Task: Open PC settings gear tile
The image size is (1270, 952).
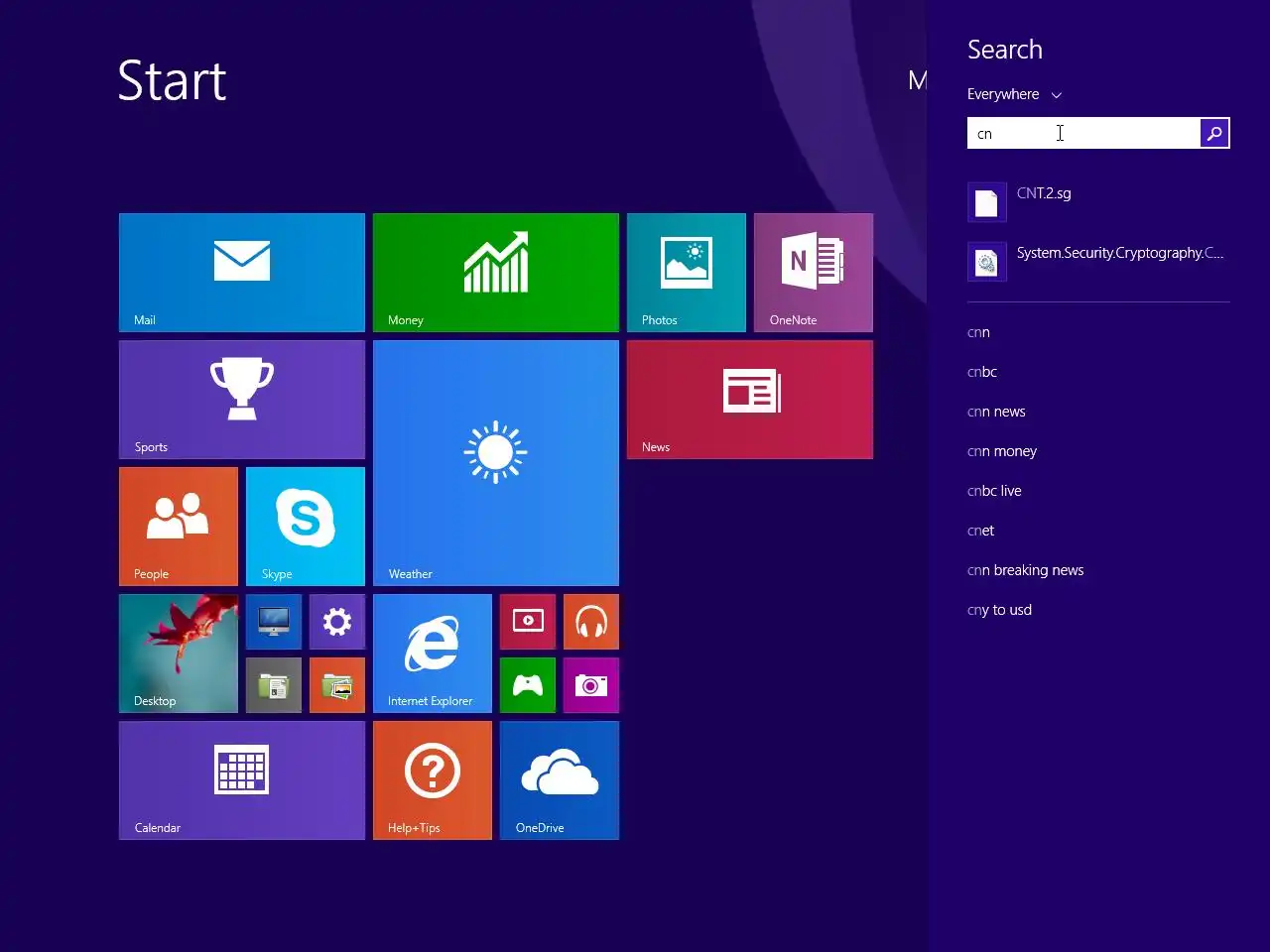Action: (337, 622)
